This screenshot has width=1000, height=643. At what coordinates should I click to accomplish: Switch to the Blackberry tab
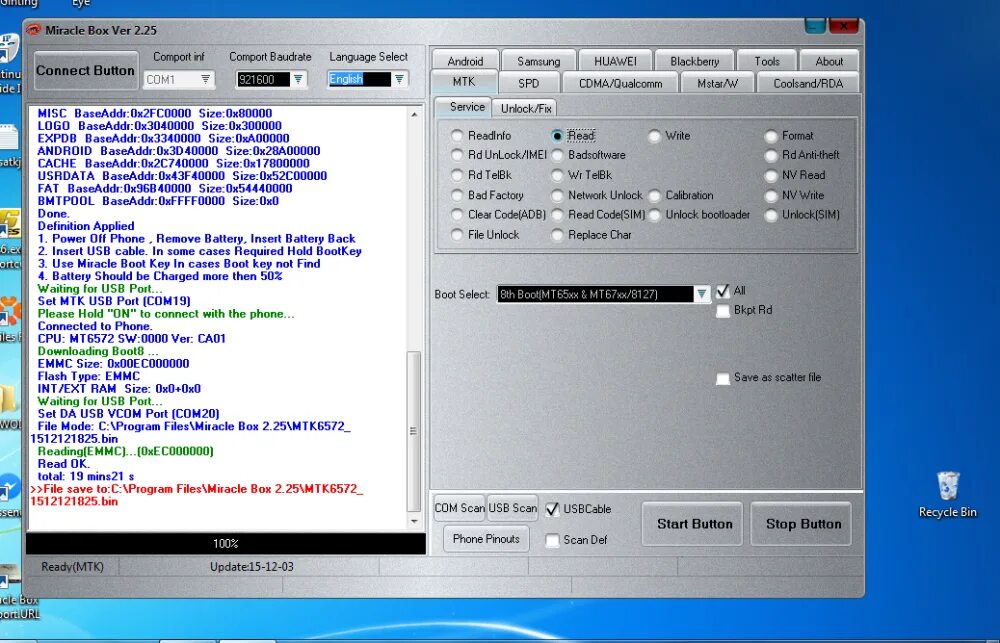pyautogui.click(x=694, y=61)
